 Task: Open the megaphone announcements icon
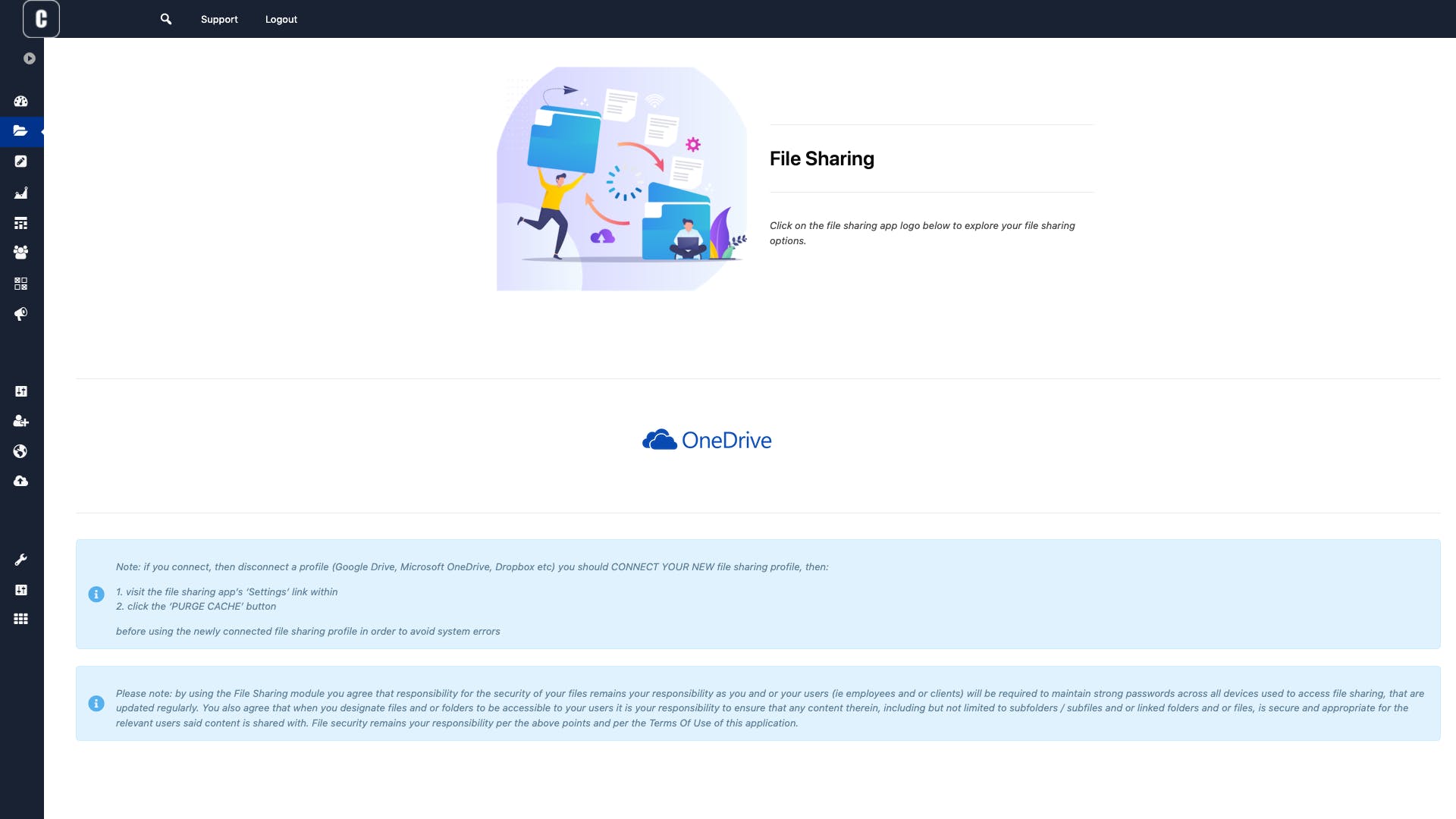click(x=21, y=314)
